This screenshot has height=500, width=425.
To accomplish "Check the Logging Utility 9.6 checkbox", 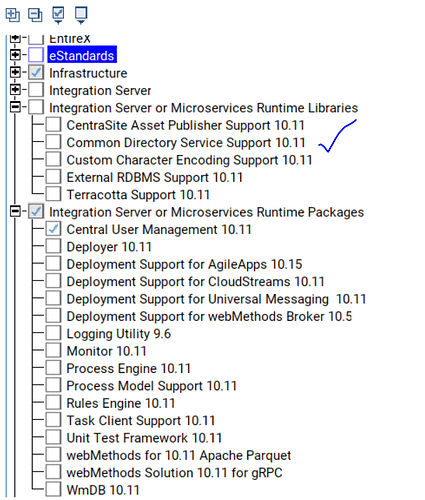I will coord(53,333).
